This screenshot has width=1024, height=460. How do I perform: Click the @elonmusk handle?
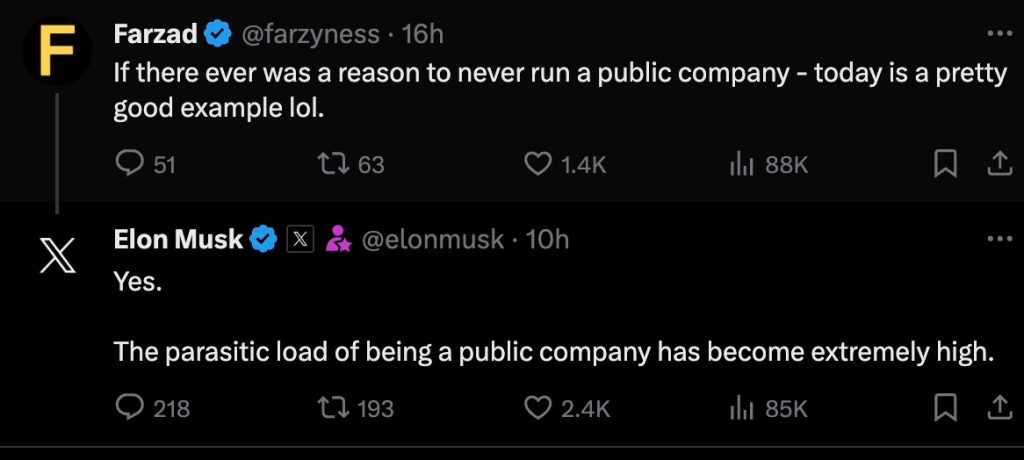[431, 240]
